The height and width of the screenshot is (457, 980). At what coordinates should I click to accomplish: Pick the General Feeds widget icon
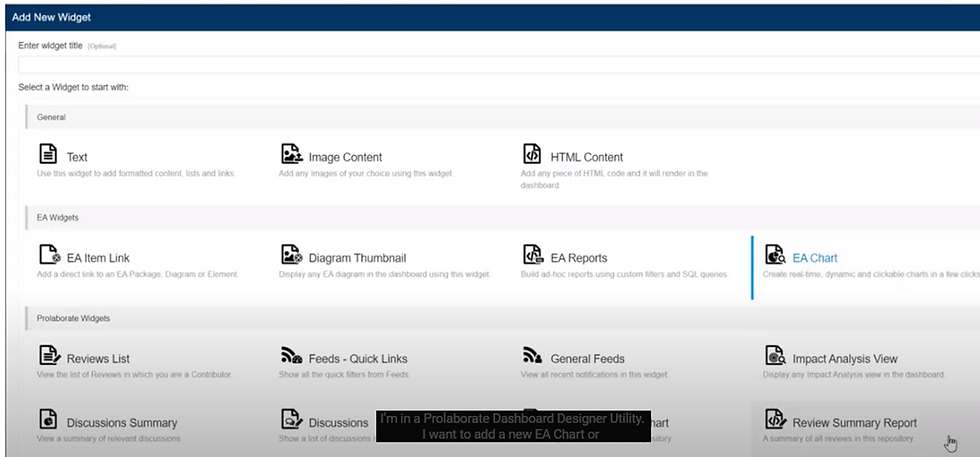coord(532,355)
